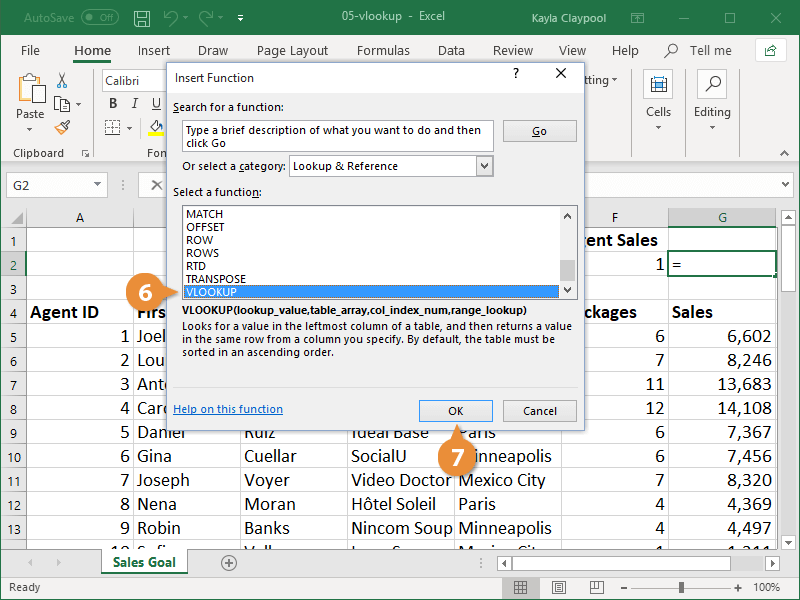This screenshot has width=800, height=600.
Task: Open the Formulas ribbon tab
Action: [x=383, y=51]
